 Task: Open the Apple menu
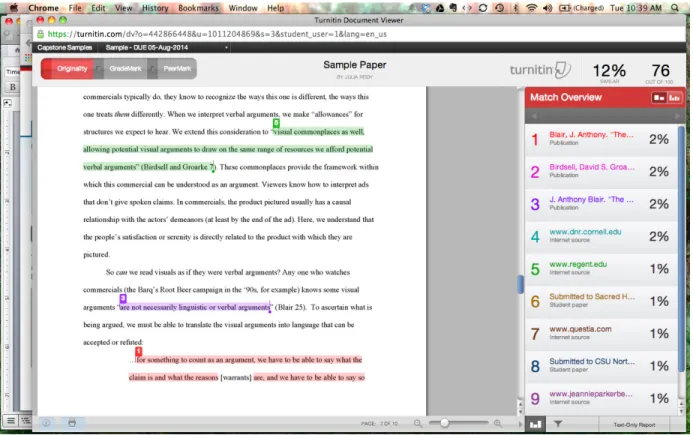pyautogui.click(x=14, y=8)
